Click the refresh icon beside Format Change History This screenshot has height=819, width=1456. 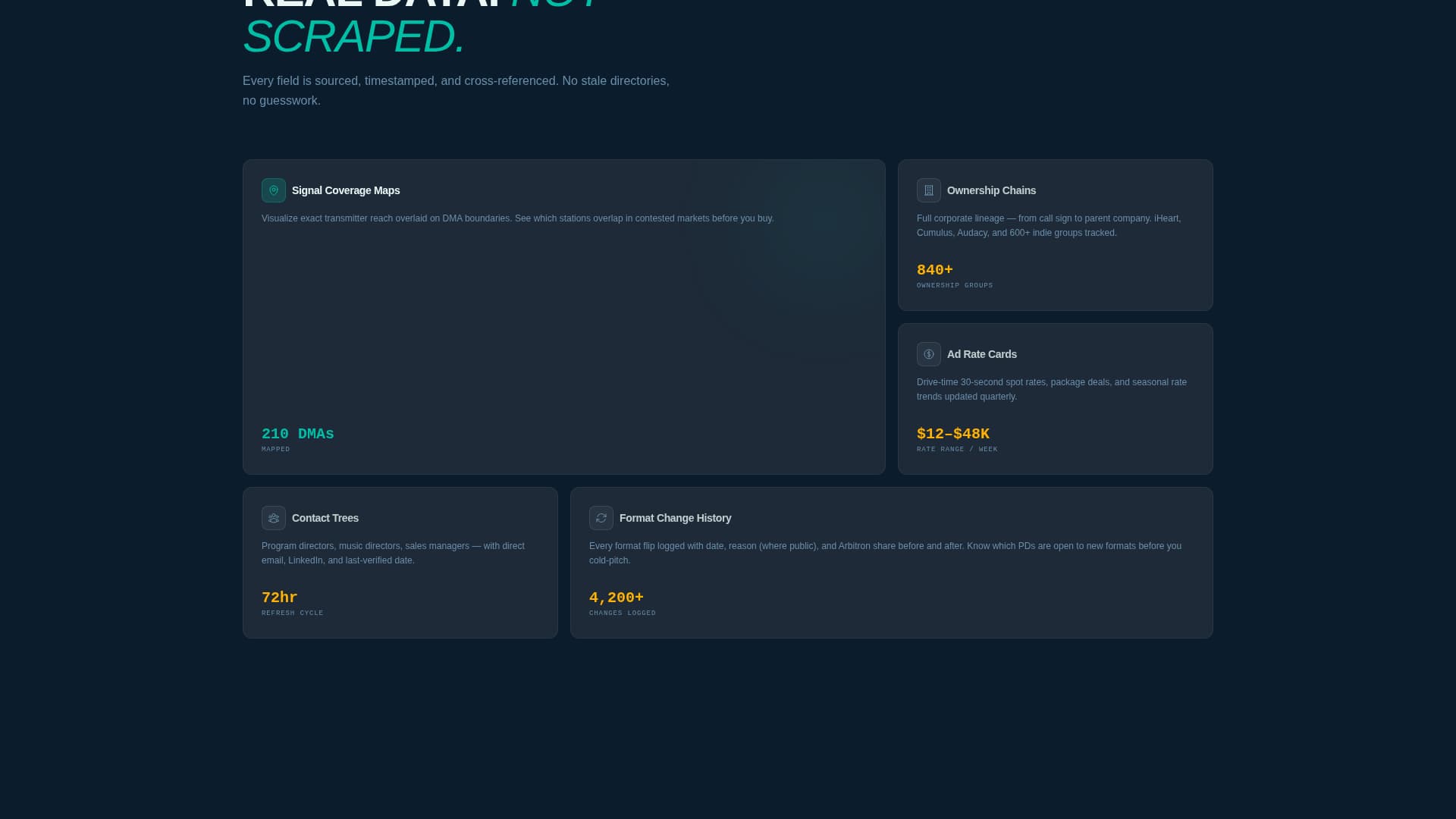(601, 518)
